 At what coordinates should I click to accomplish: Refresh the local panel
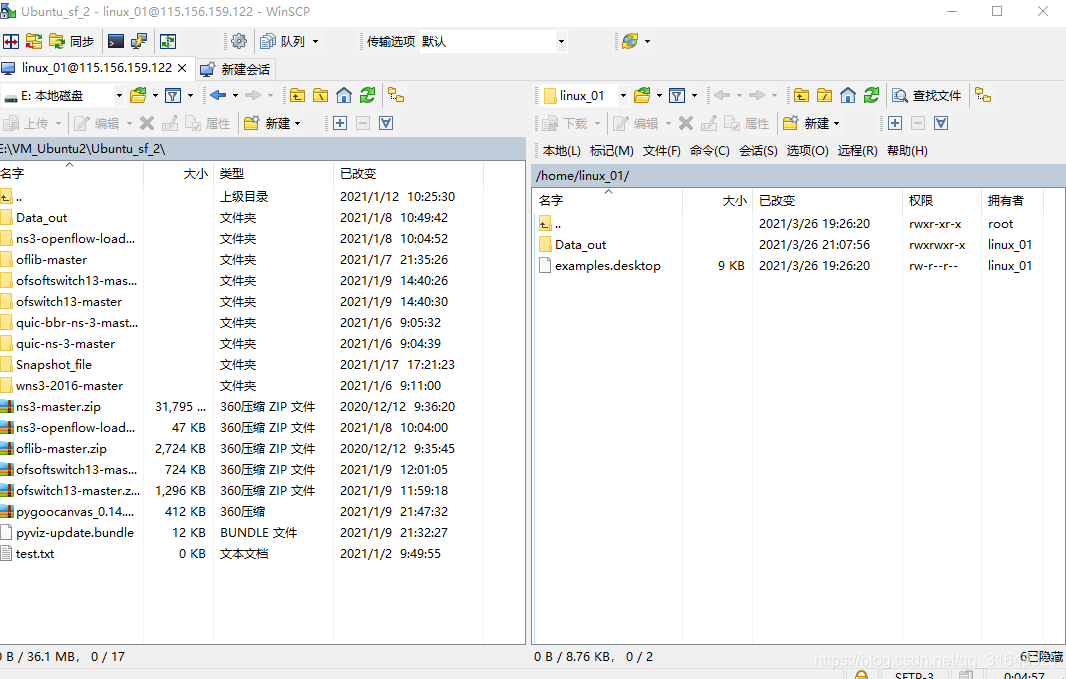[x=367, y=96]
